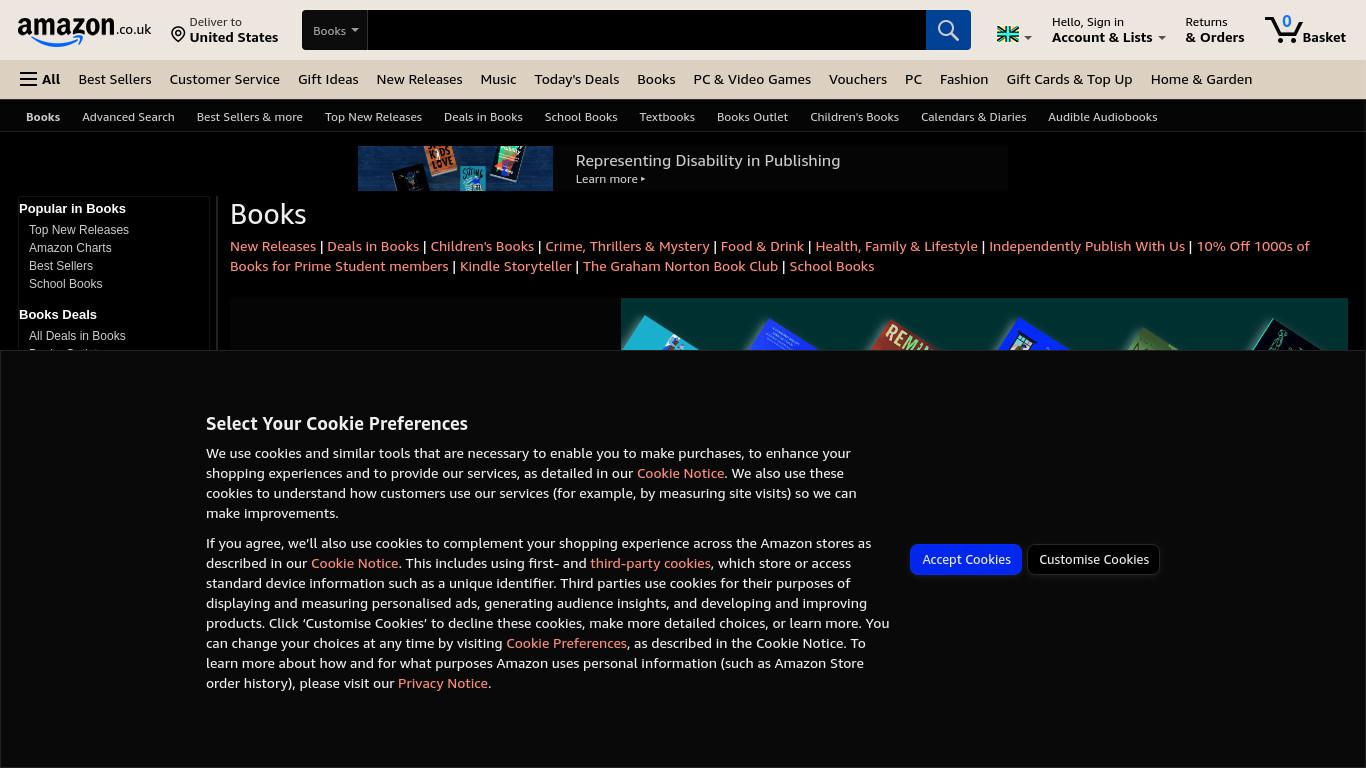Open Home & Garden

click(1201, 79)
